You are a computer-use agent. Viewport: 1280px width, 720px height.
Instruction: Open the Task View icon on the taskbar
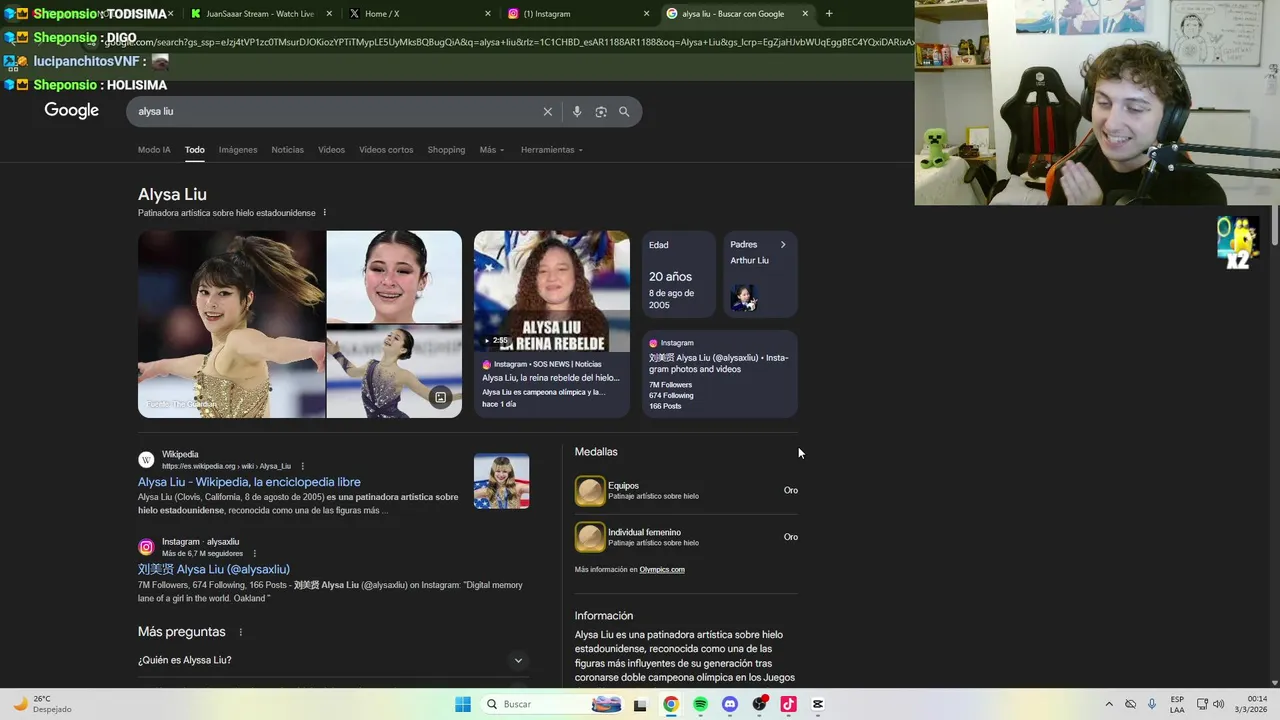pos(640,704)
